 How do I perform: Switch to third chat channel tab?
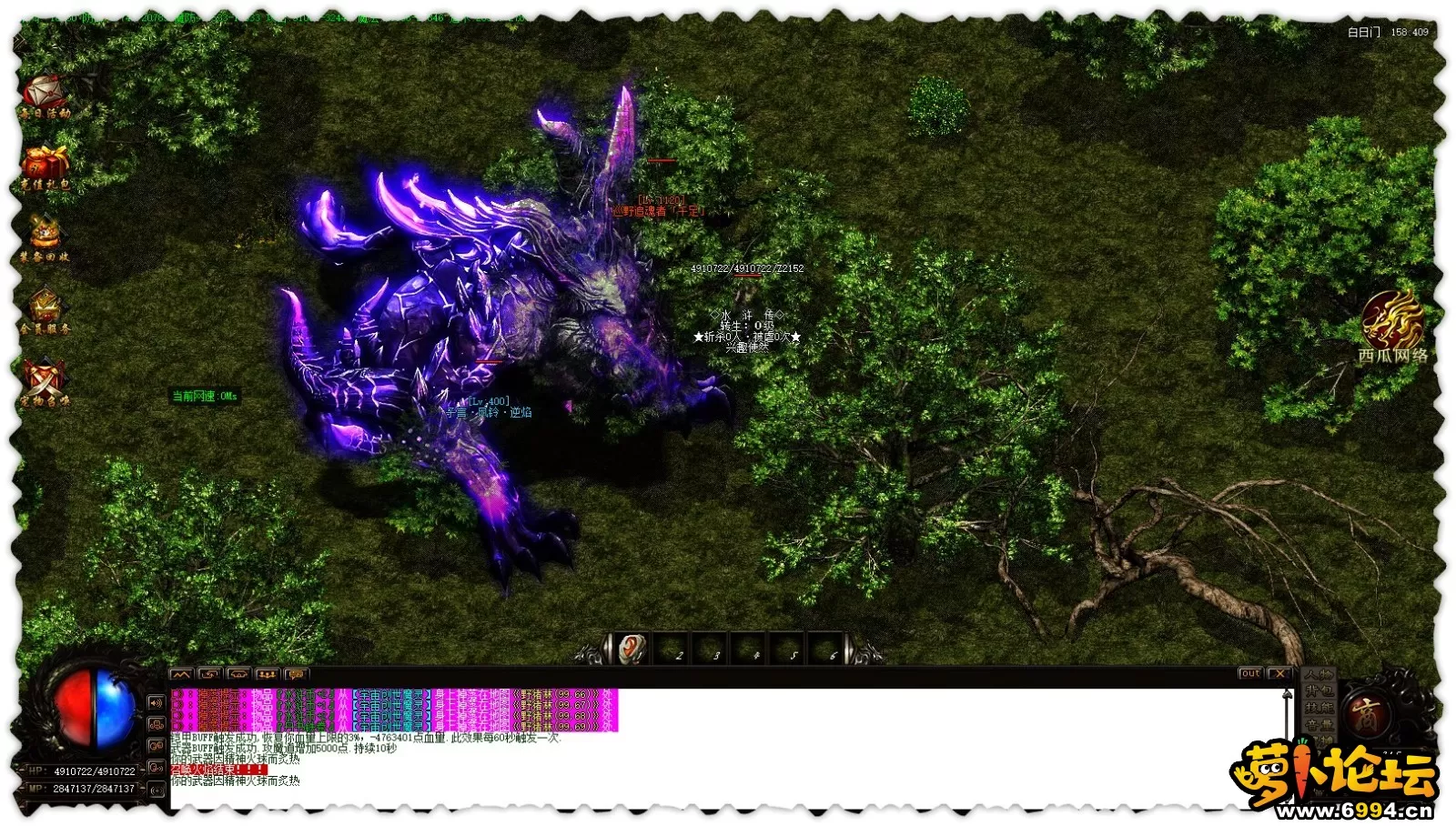(x=238, y=674)
